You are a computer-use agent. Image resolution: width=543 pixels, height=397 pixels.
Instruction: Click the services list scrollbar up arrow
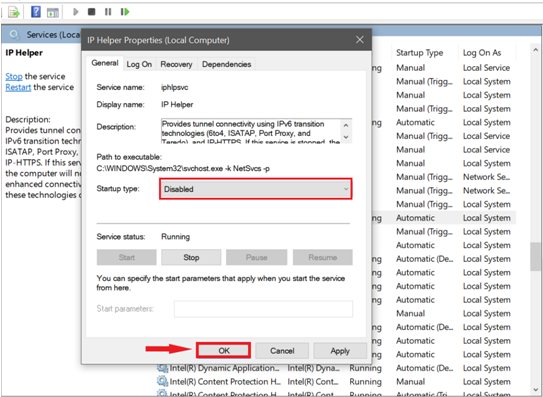pos(535,51)
